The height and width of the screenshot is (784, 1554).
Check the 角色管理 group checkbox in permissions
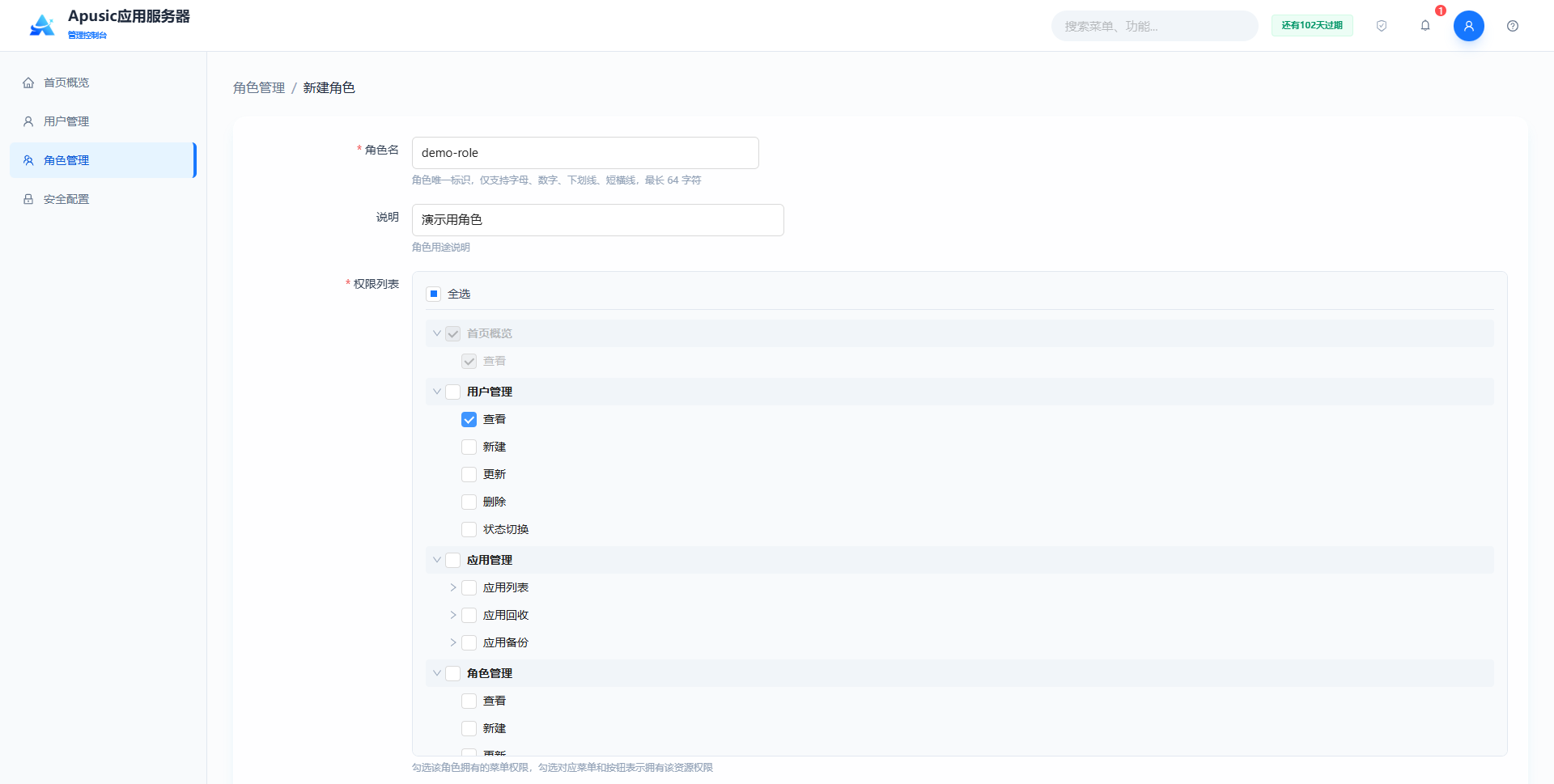point(453,673)
